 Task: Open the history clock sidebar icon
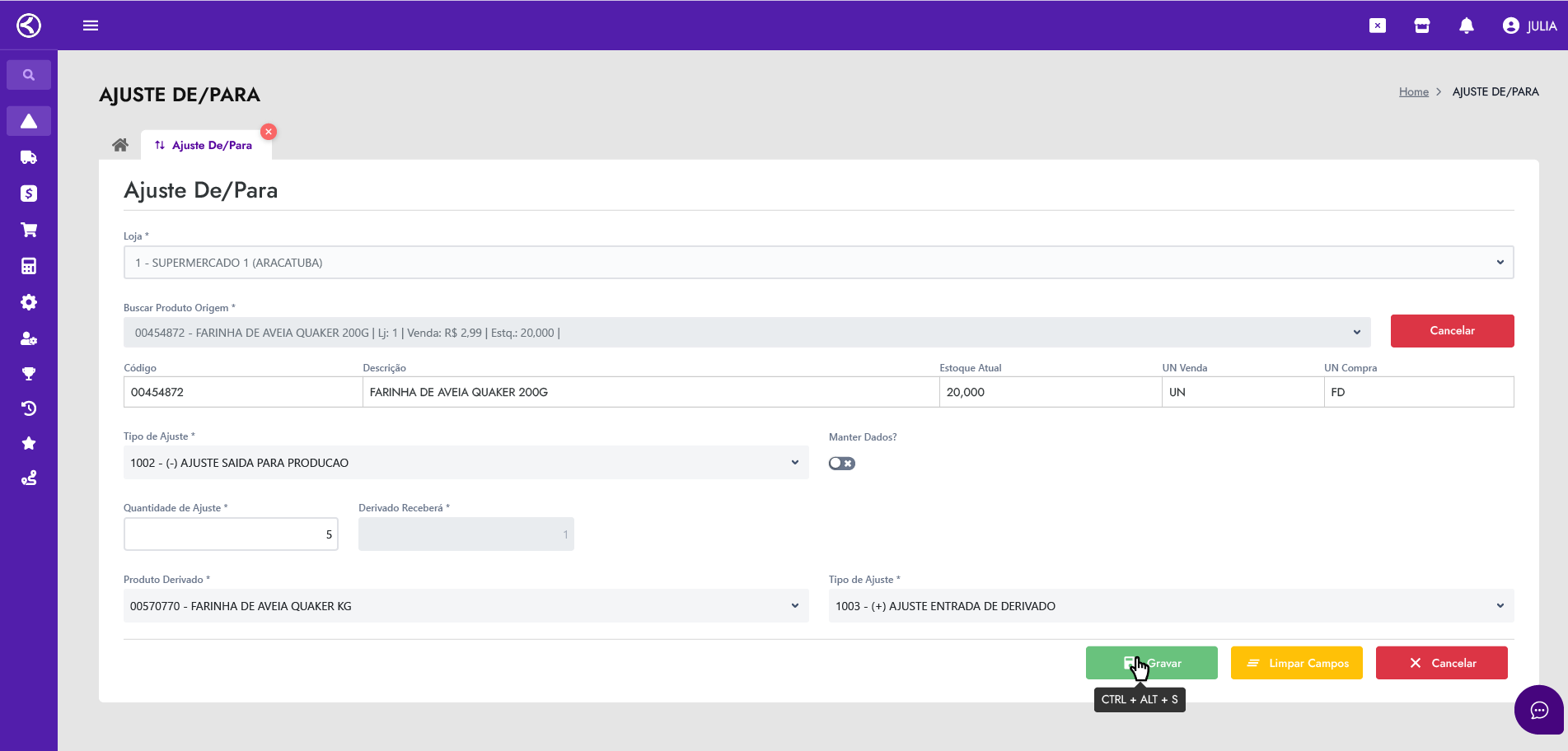coord(29,408)
